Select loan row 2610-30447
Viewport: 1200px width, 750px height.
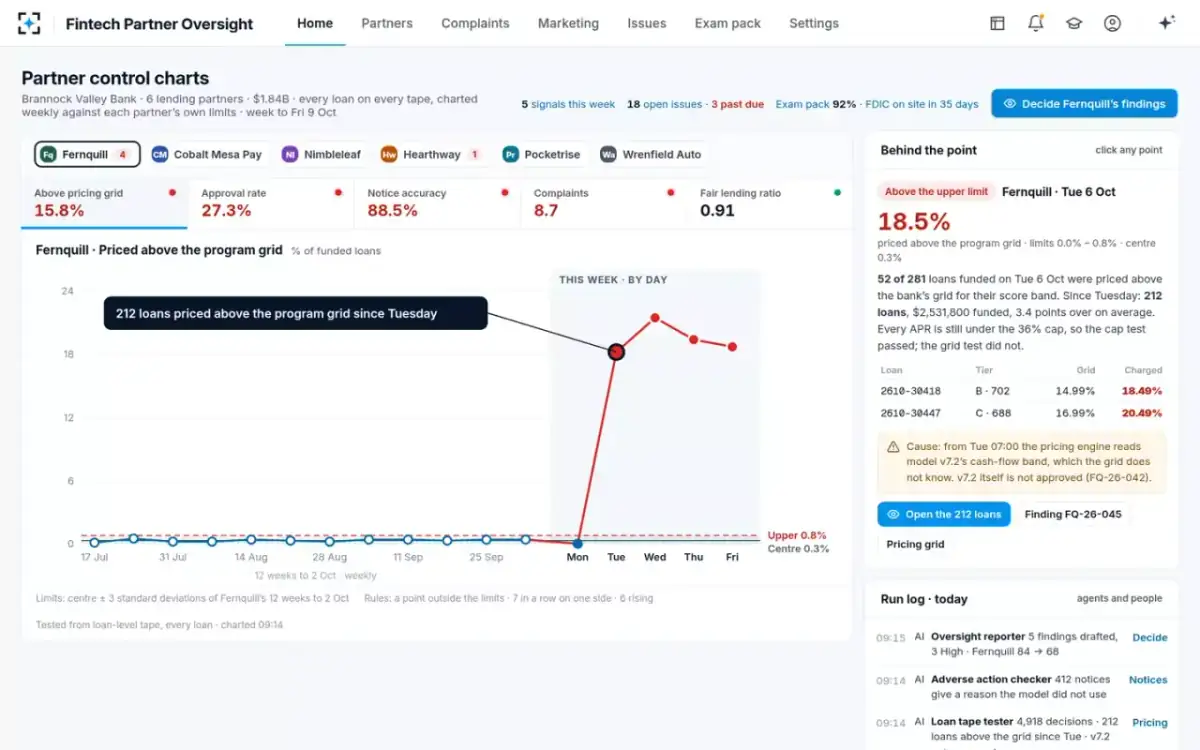[1021, 413]
